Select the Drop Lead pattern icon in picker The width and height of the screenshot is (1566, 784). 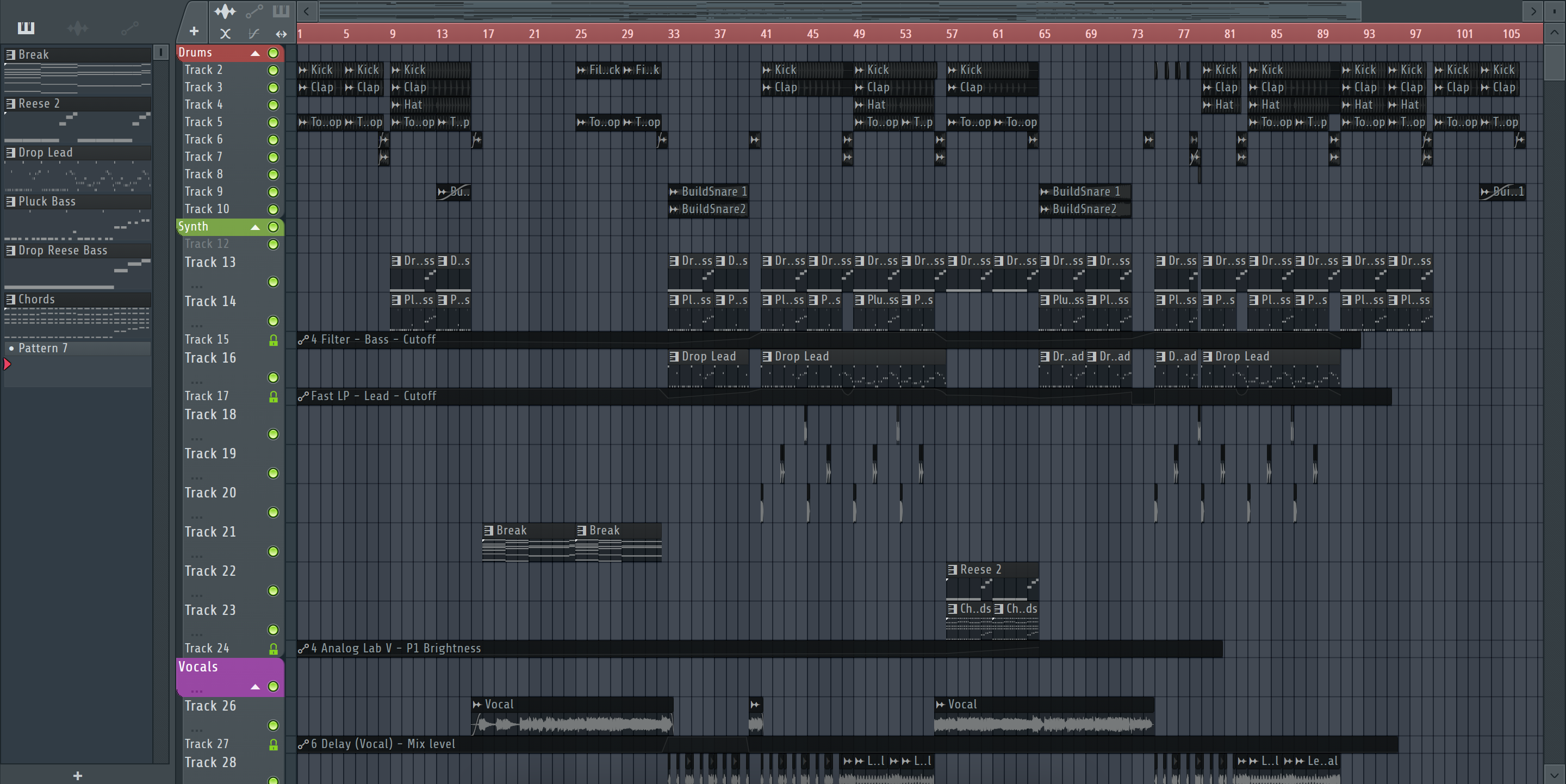pos(10,153)
